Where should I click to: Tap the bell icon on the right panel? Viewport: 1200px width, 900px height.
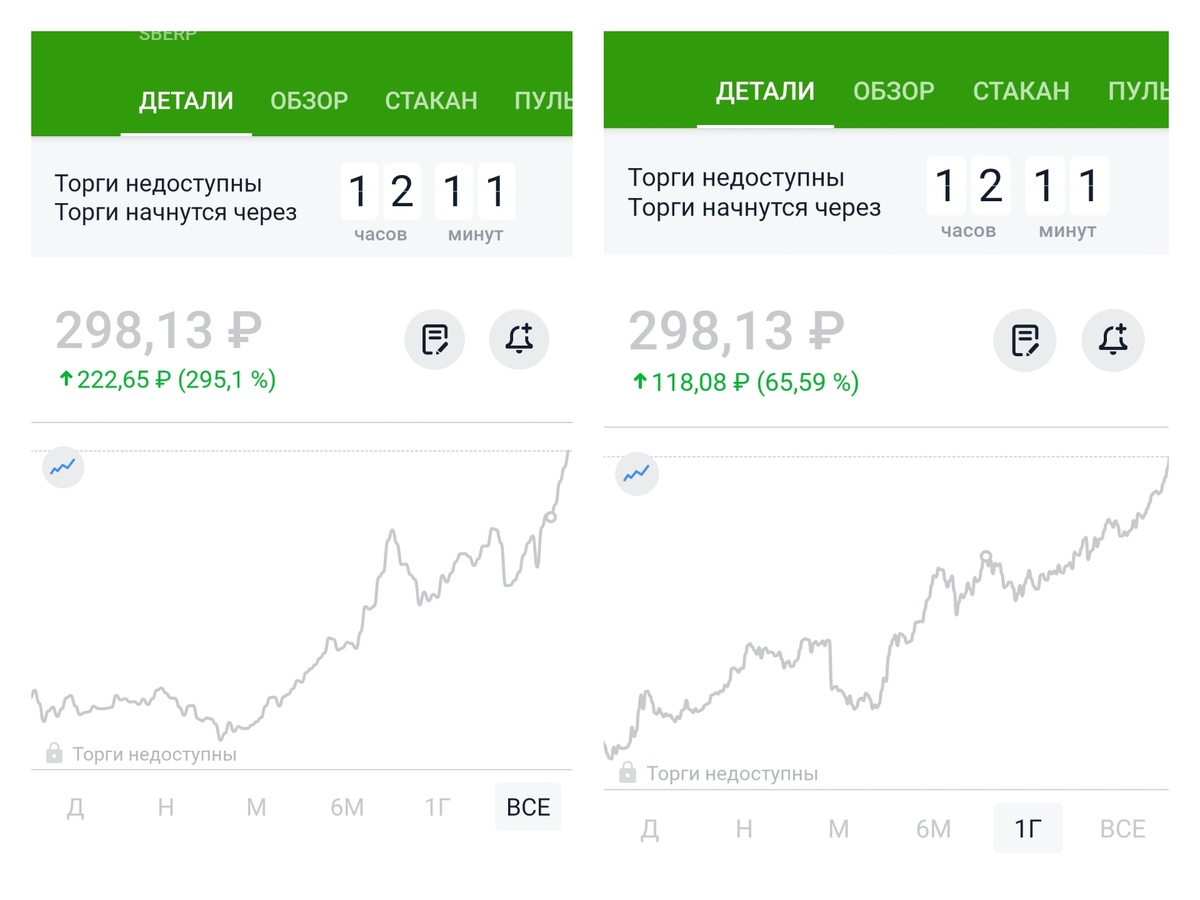point(1113,340)
